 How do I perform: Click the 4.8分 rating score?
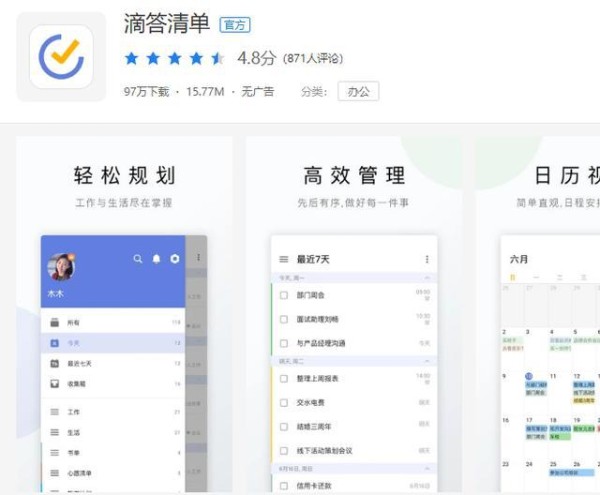[x=256, y=58]
